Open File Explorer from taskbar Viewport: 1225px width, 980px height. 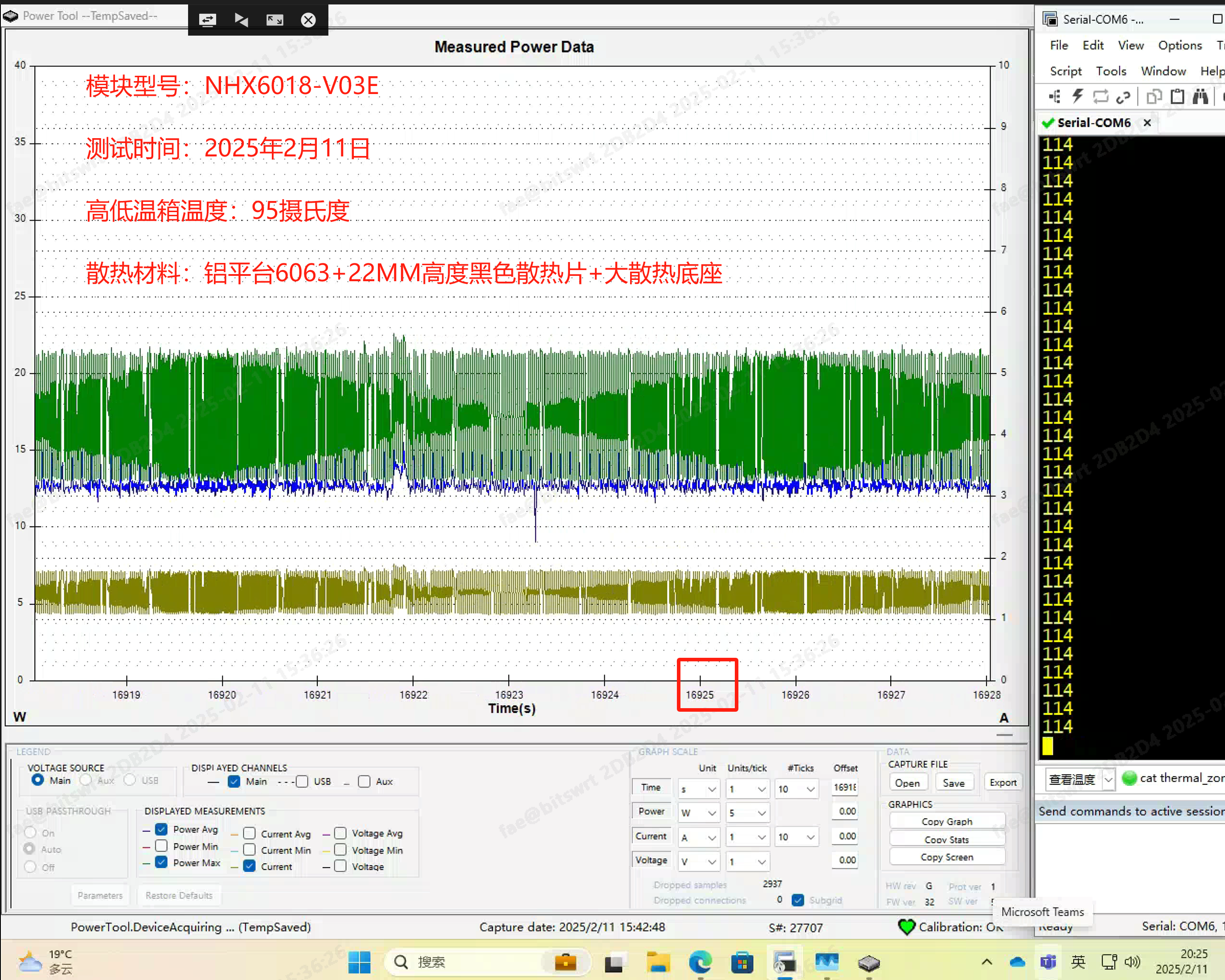click(658, 962)
